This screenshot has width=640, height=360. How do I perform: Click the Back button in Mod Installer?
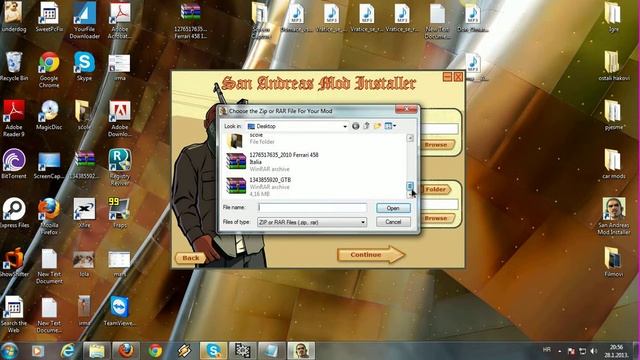tap(191, 258)
